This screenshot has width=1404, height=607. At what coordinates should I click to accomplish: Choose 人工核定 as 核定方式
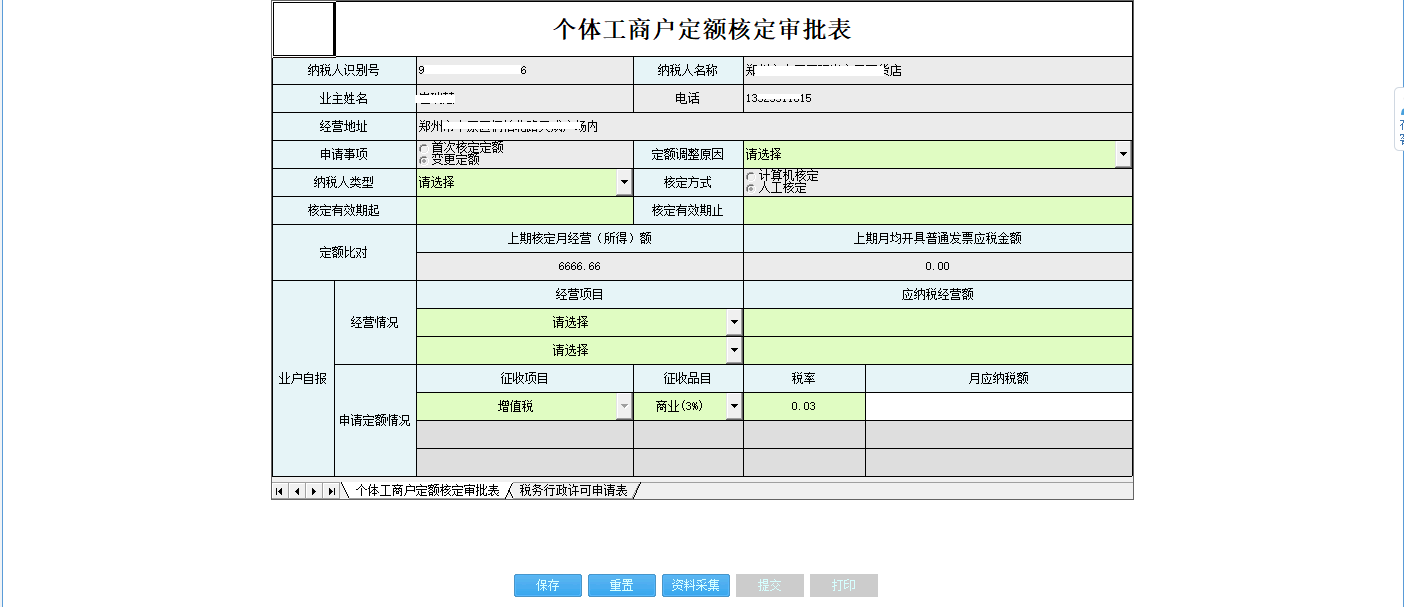click(x=750, y=186)
